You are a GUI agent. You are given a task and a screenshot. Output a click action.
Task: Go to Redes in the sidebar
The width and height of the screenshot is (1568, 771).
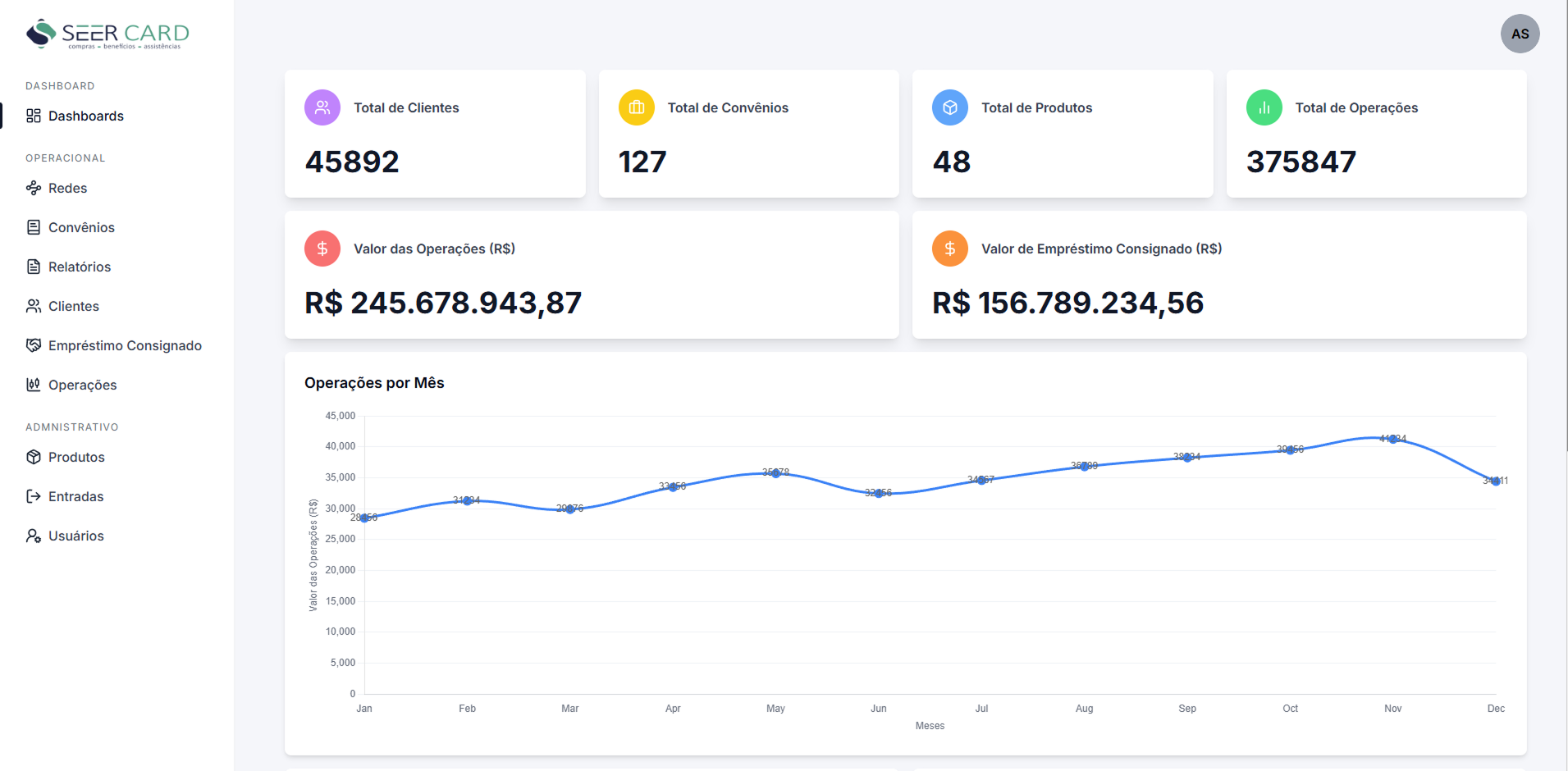67,188
